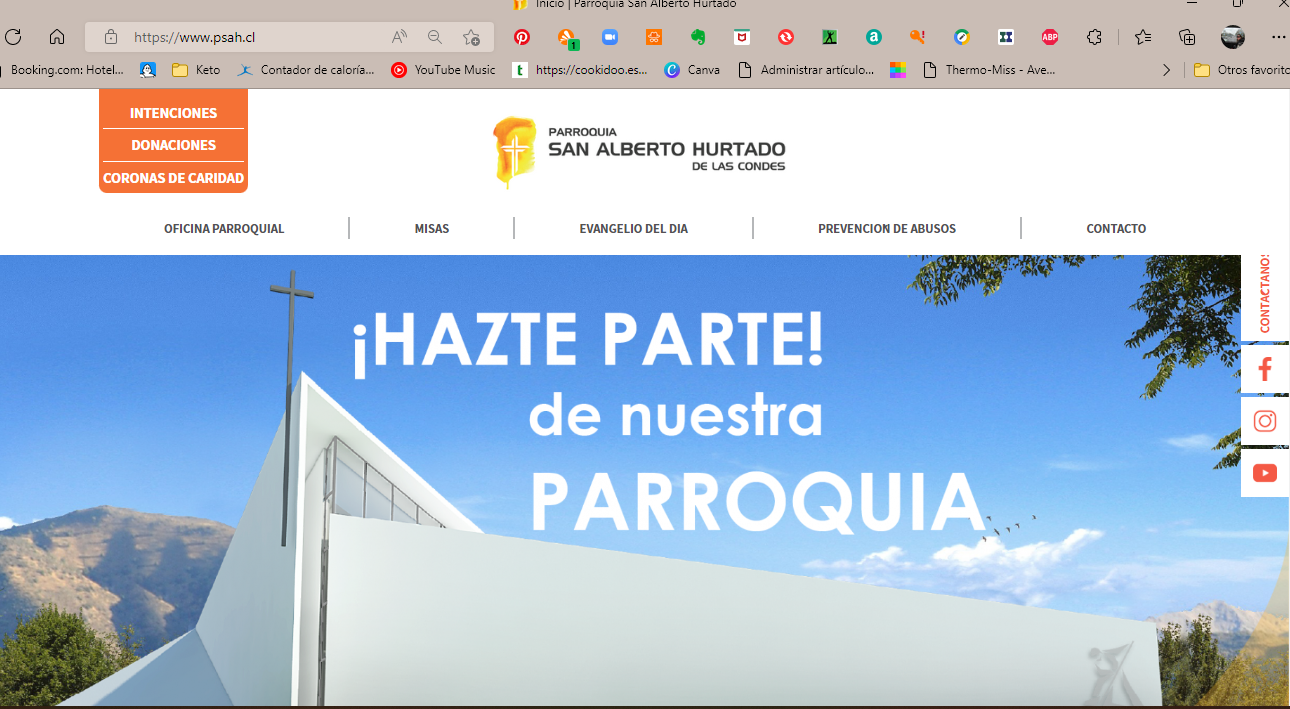1290x709 pixels.
Task: Open the Evernote extension icon
Action: click(x=698, y=37)
